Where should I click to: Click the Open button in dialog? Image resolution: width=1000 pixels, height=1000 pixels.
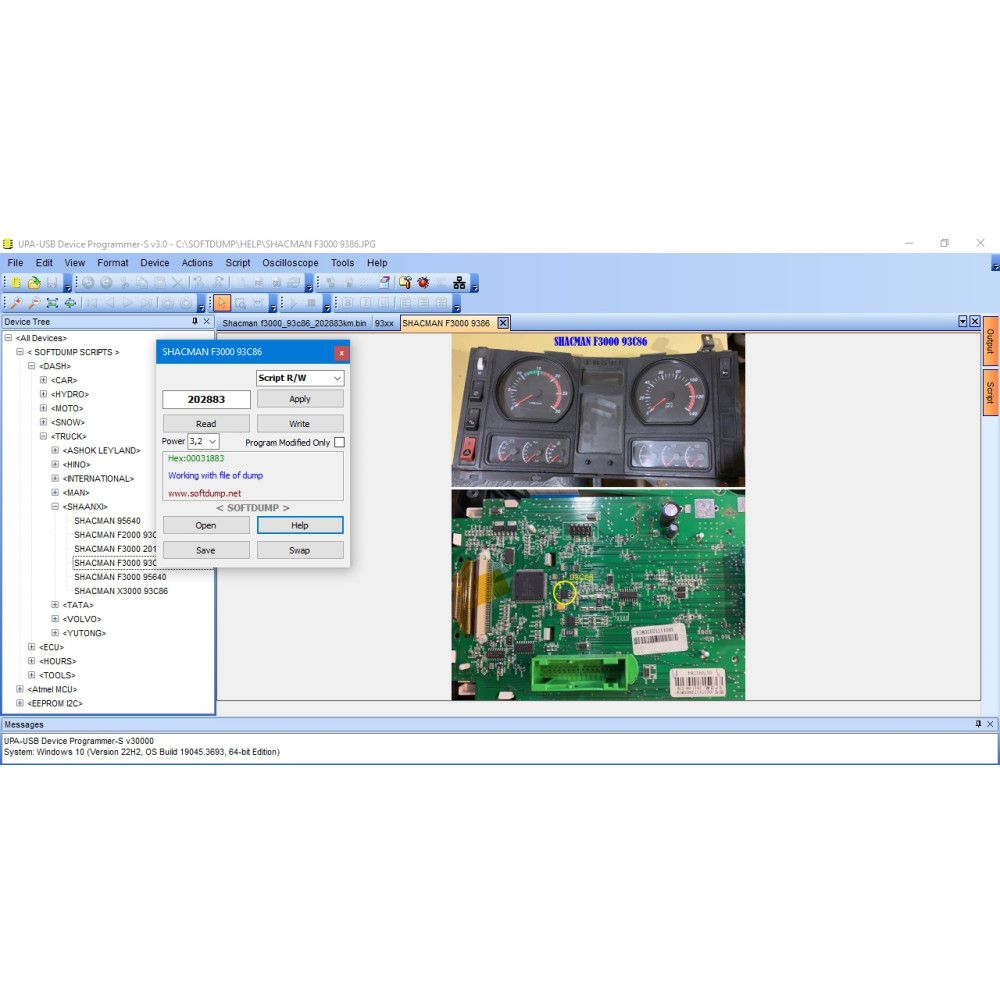point(206,525)
